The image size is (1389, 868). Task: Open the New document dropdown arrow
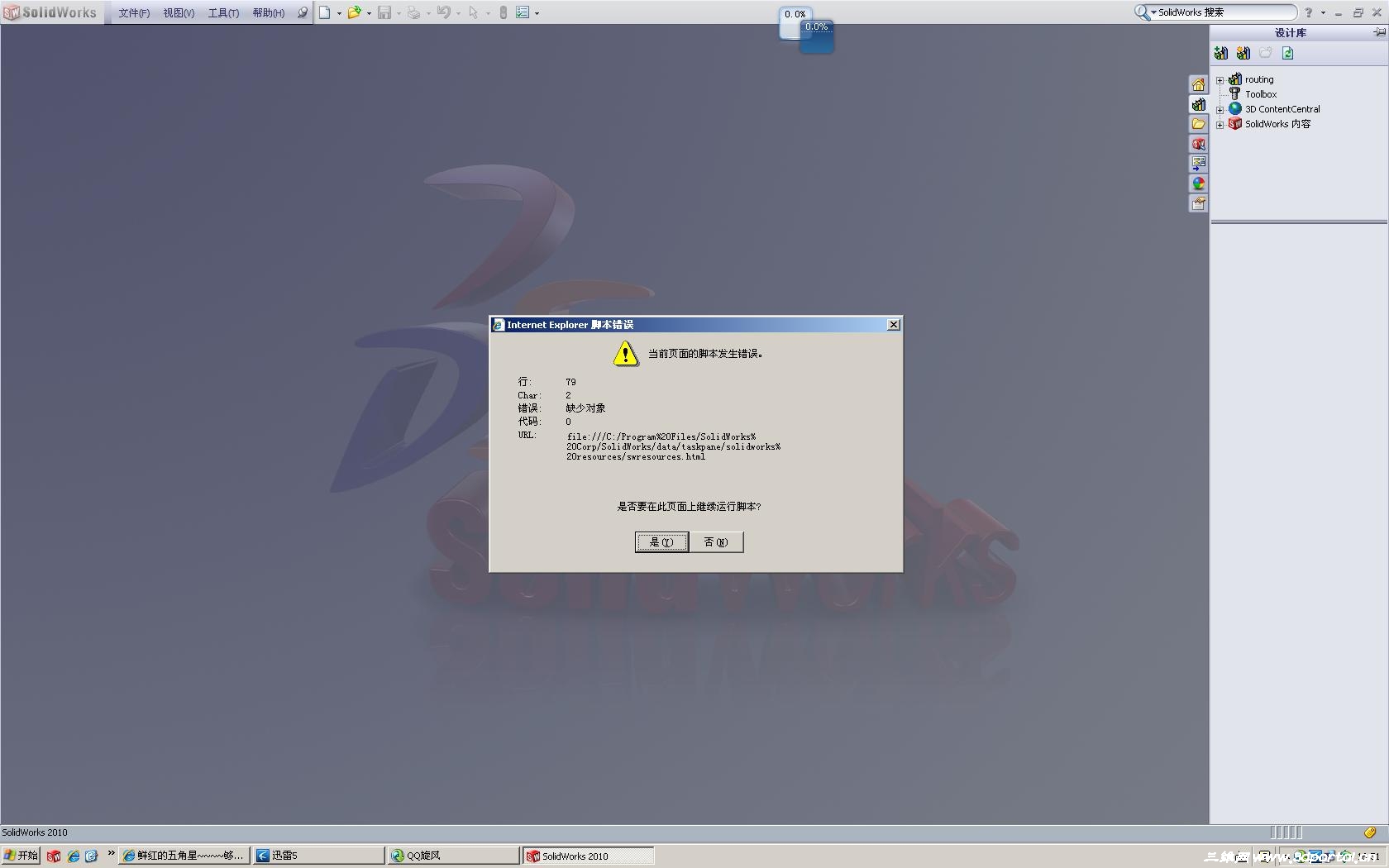[339, 13]
